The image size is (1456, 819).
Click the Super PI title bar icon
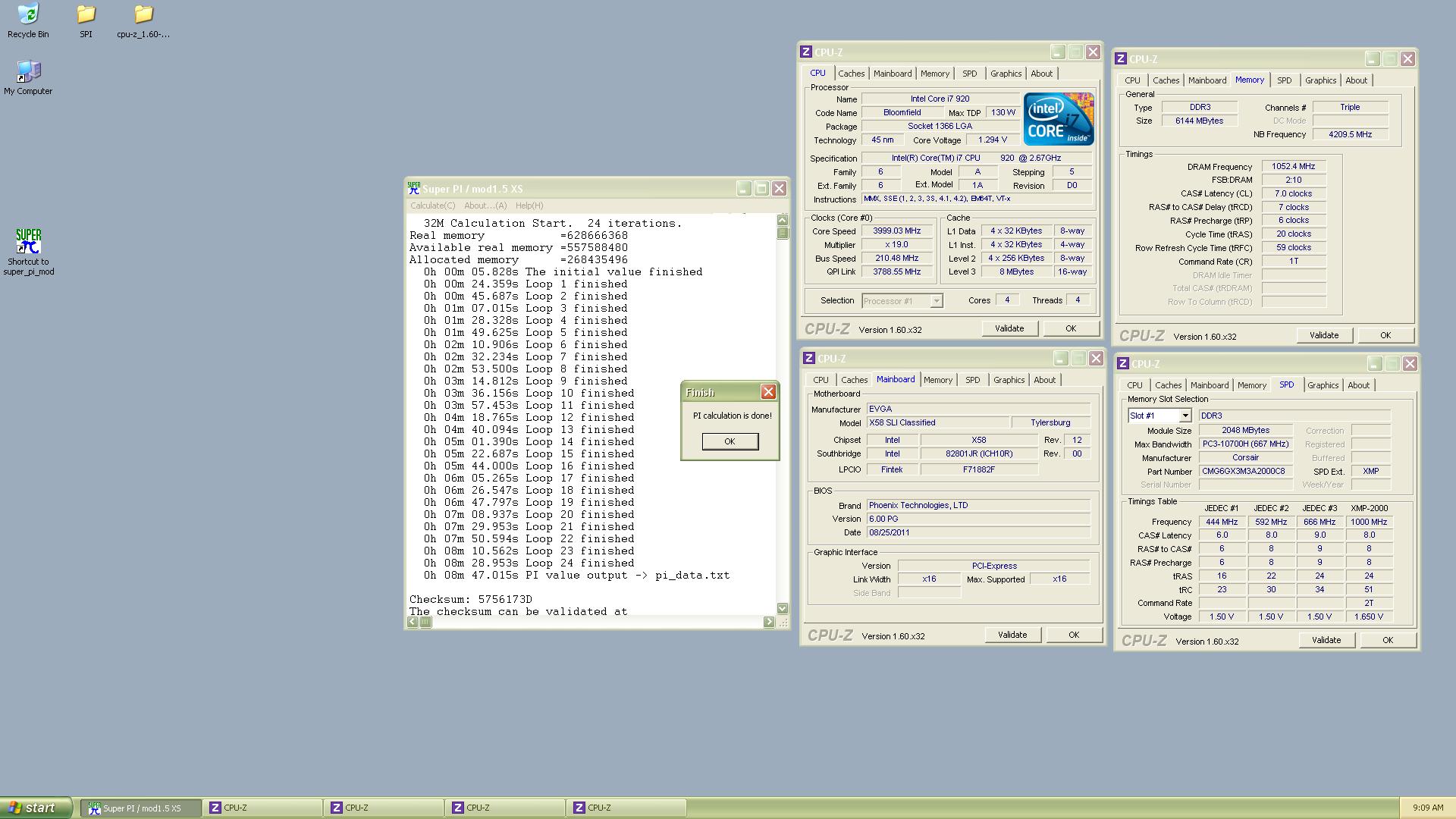click(x=414, y=188)
